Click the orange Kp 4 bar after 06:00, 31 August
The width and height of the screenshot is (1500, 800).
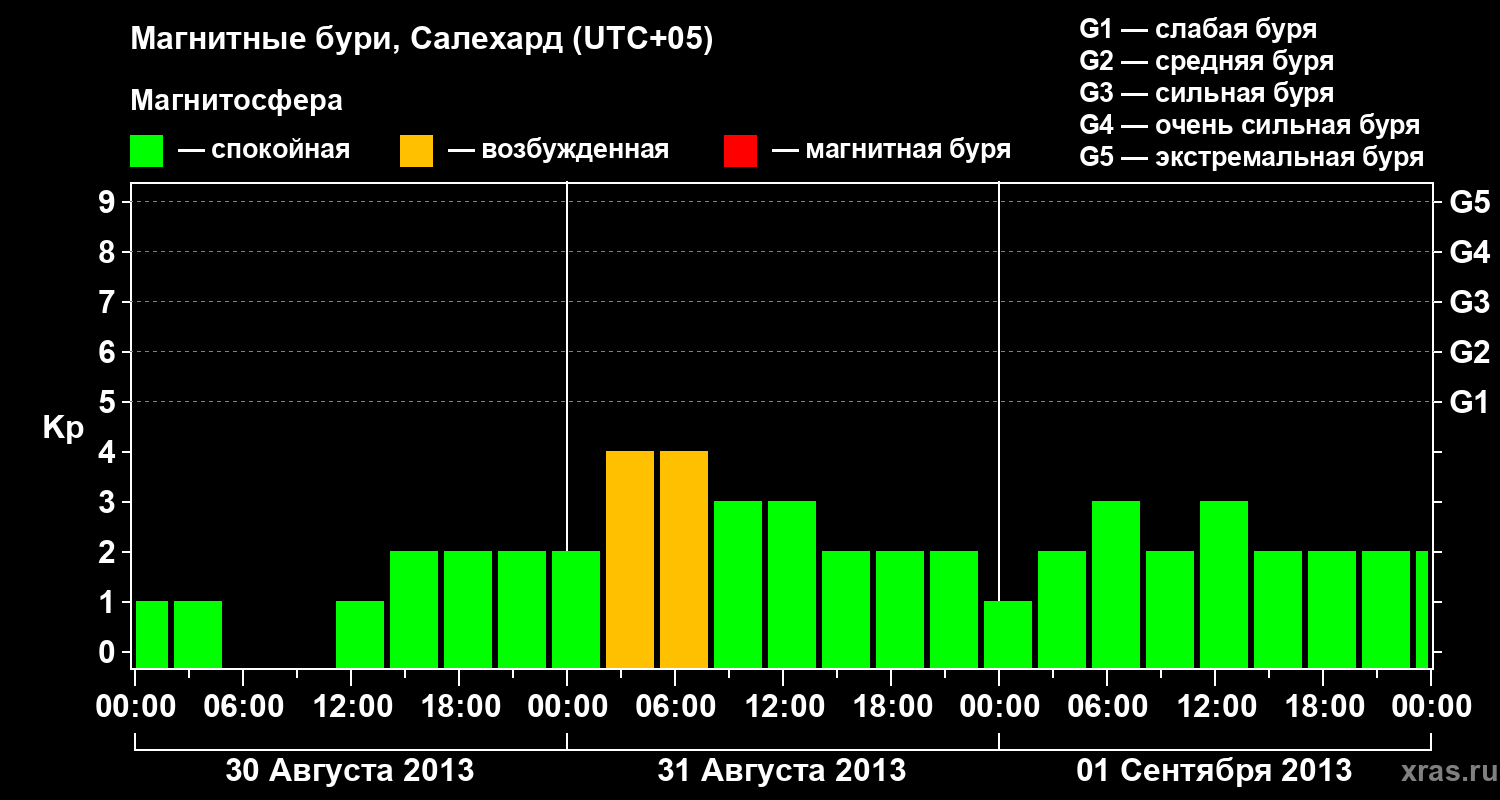(684, 559)
